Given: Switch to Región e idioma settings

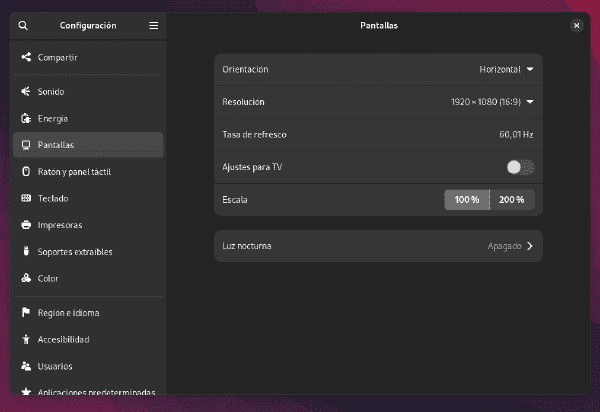Looking at the screenshot, I should [88, 313].
